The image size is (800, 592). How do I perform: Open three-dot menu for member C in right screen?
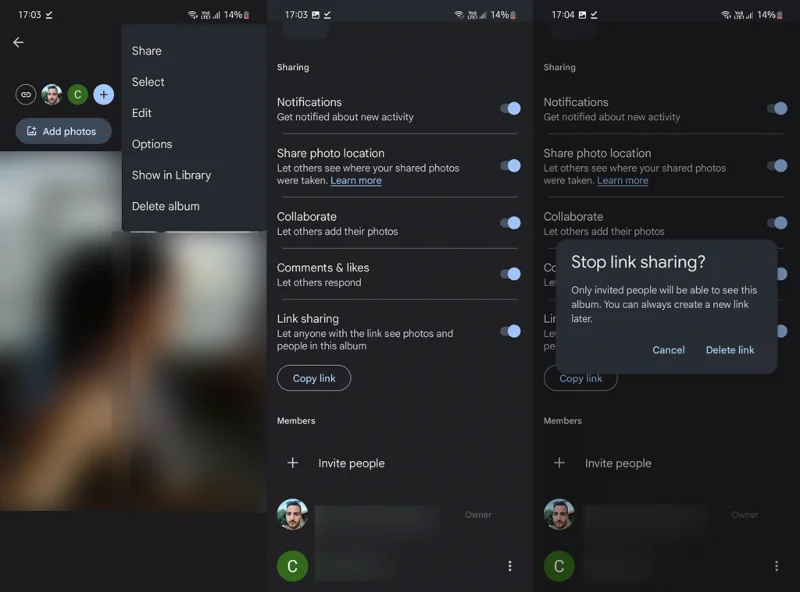[777, 566]
